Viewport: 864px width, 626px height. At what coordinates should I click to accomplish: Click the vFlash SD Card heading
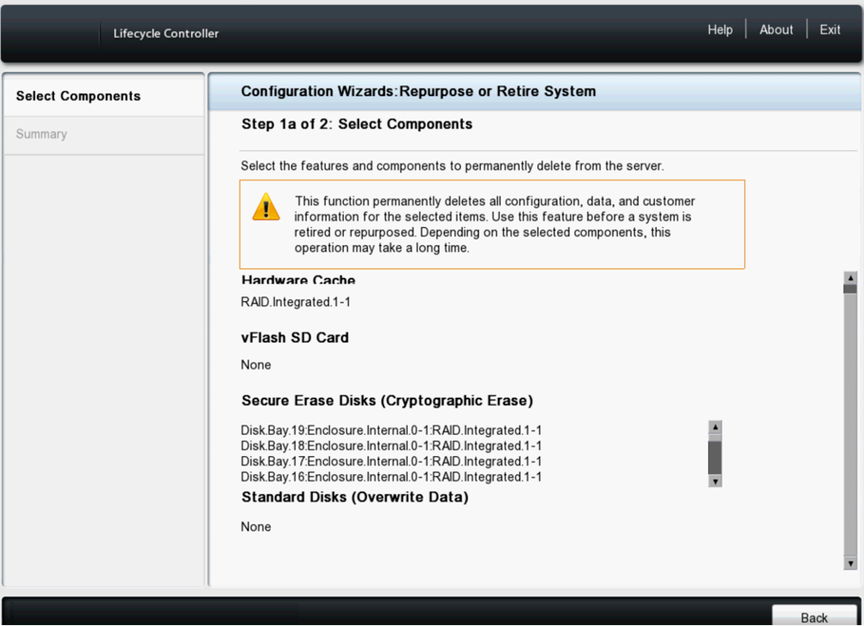295,337
